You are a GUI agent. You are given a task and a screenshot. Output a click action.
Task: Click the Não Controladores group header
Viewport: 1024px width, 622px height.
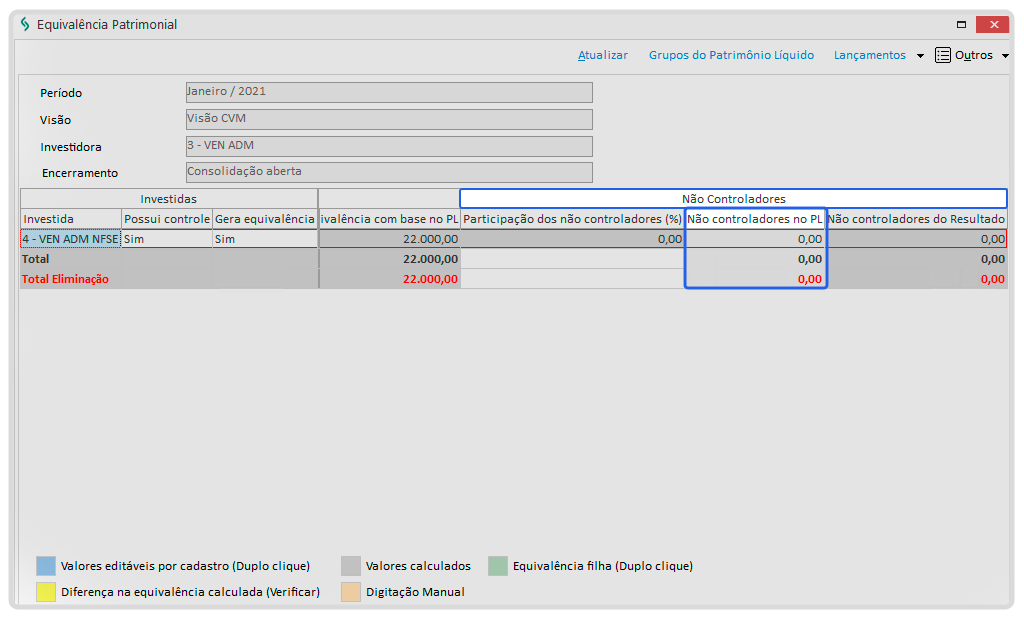[x=733, y=199]
